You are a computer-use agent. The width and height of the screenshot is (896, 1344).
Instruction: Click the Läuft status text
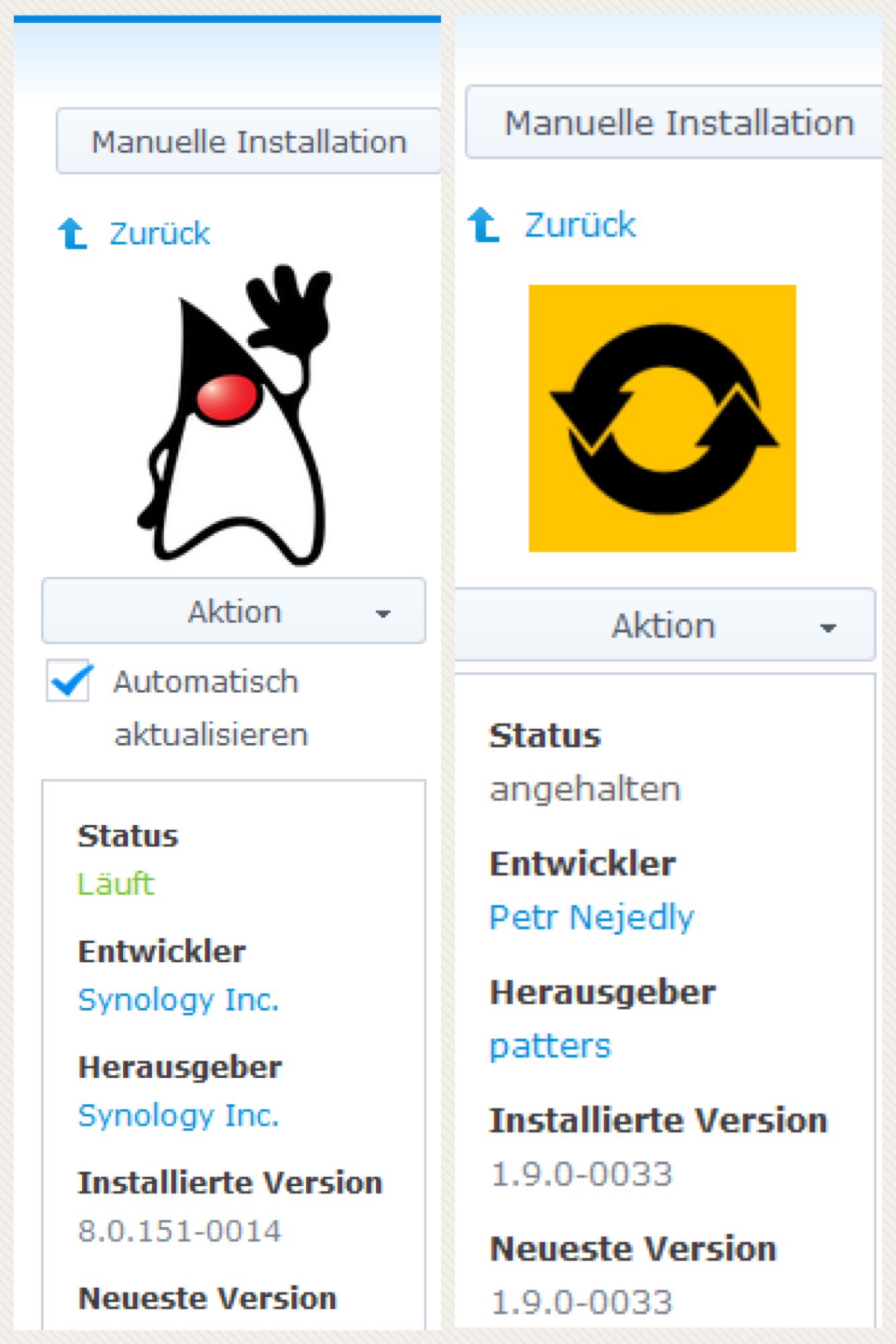(116, 884)
